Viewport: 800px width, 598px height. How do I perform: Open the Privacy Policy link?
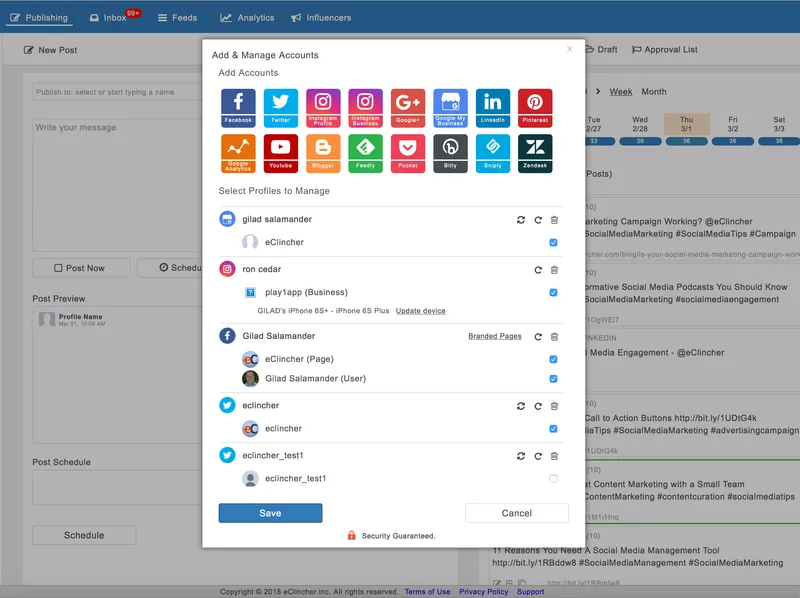pyautogui.click(x=484, y=592)
